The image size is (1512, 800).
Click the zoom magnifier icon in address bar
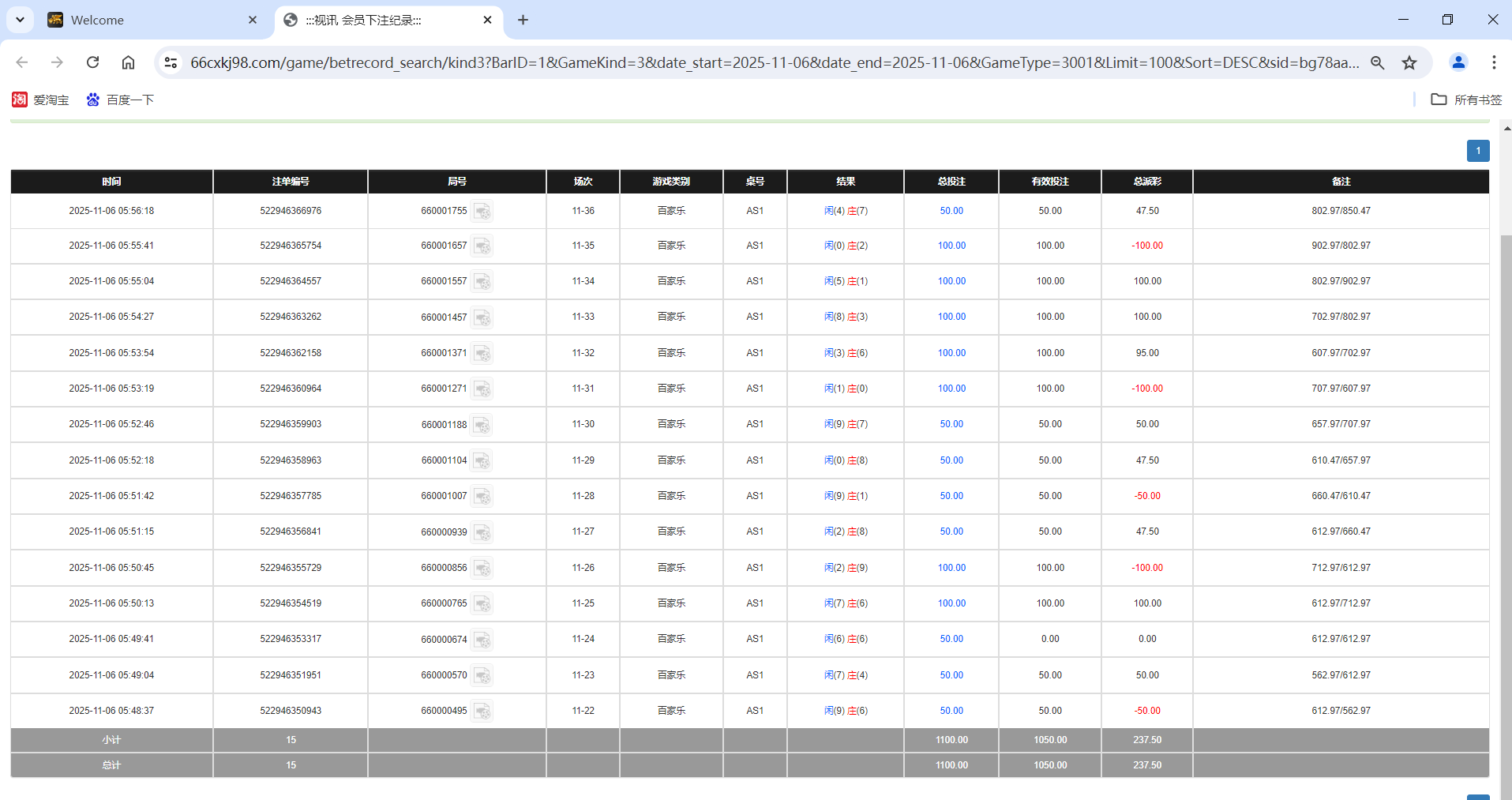(x=1378, y=62)
